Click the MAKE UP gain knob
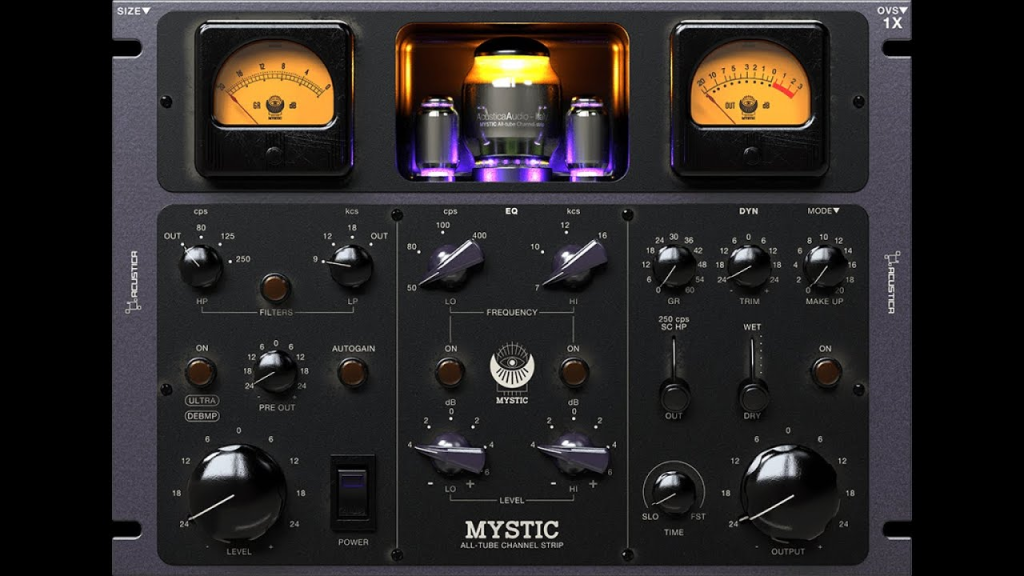The image size is (1024, 576). tap(825, 266)
